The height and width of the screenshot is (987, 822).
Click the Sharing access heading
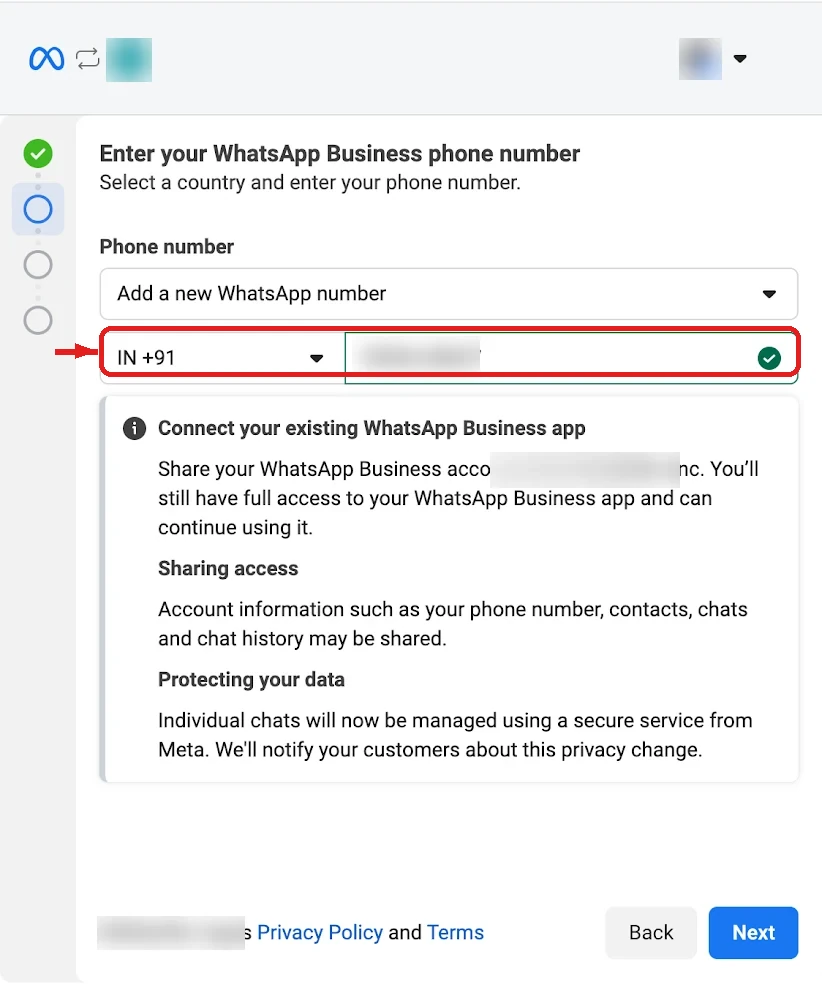pos(228,568)
